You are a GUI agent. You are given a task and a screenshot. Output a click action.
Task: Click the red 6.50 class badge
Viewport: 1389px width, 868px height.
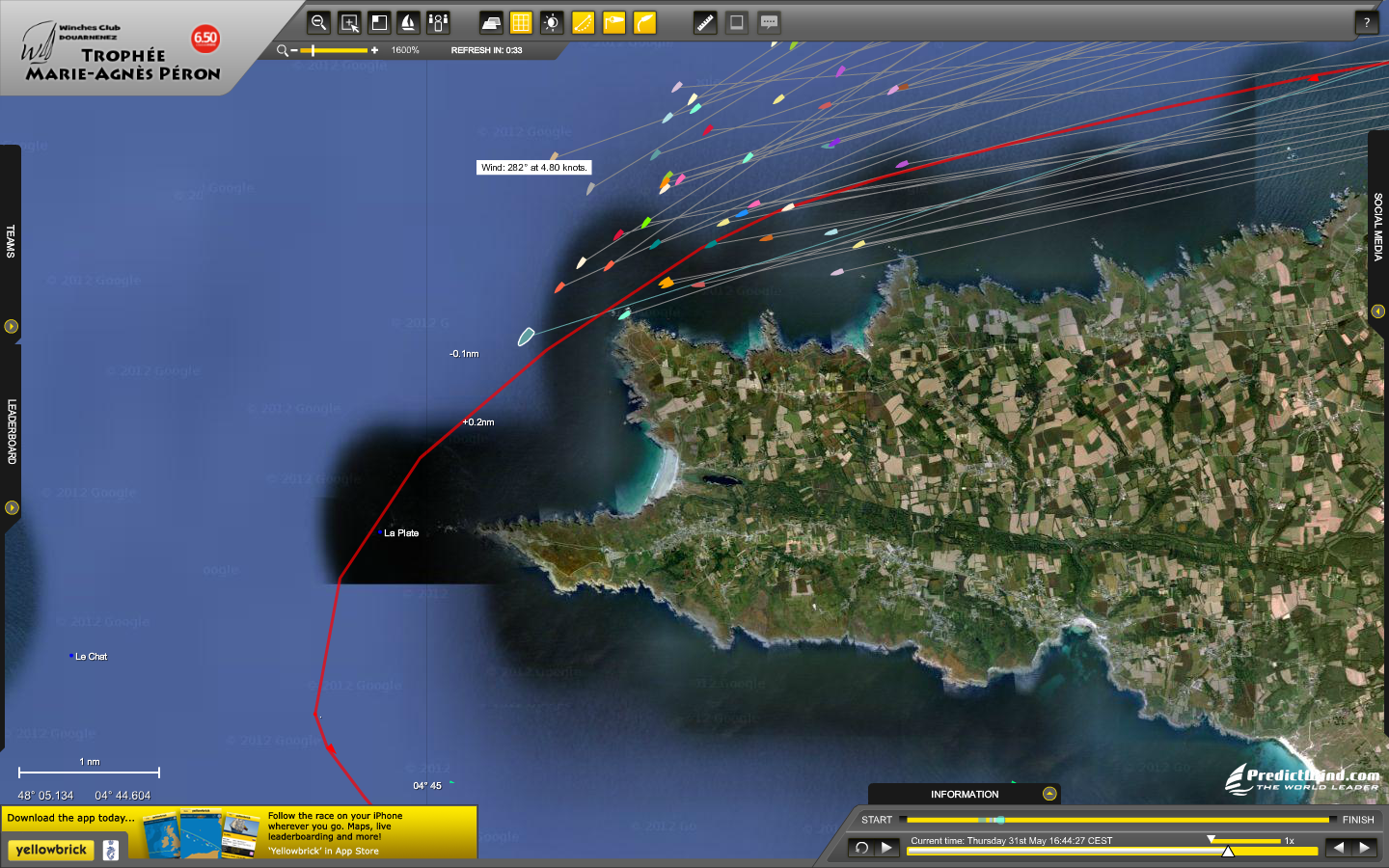tap(205, 39)
